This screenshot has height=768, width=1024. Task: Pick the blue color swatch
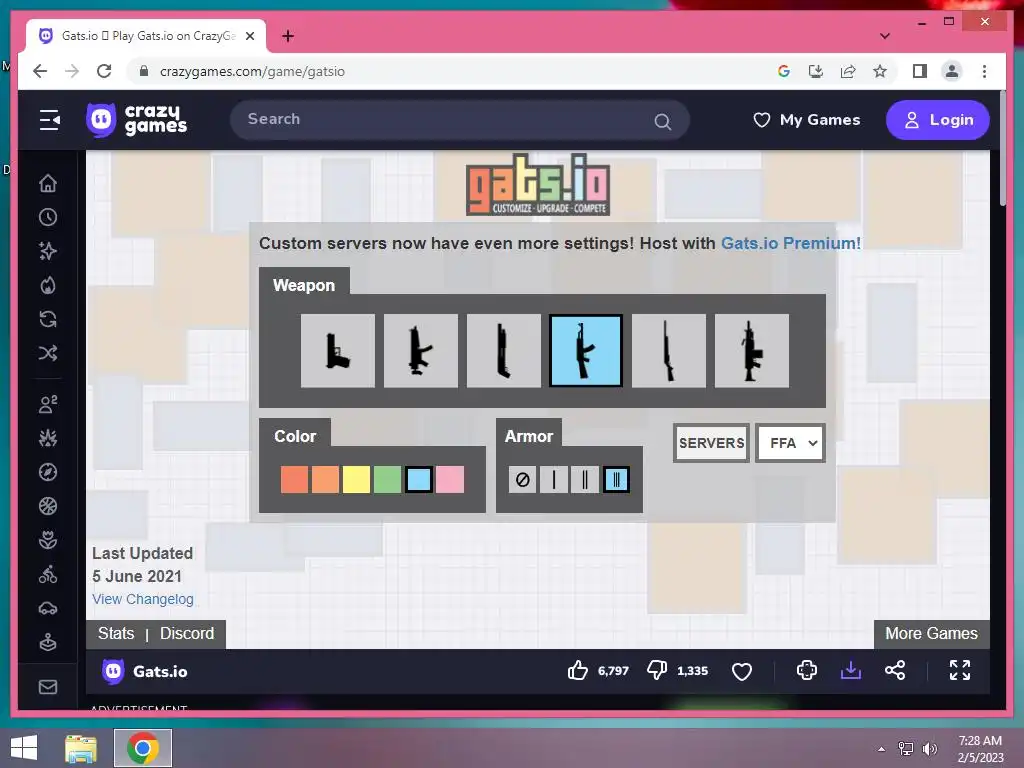point(419,479)
